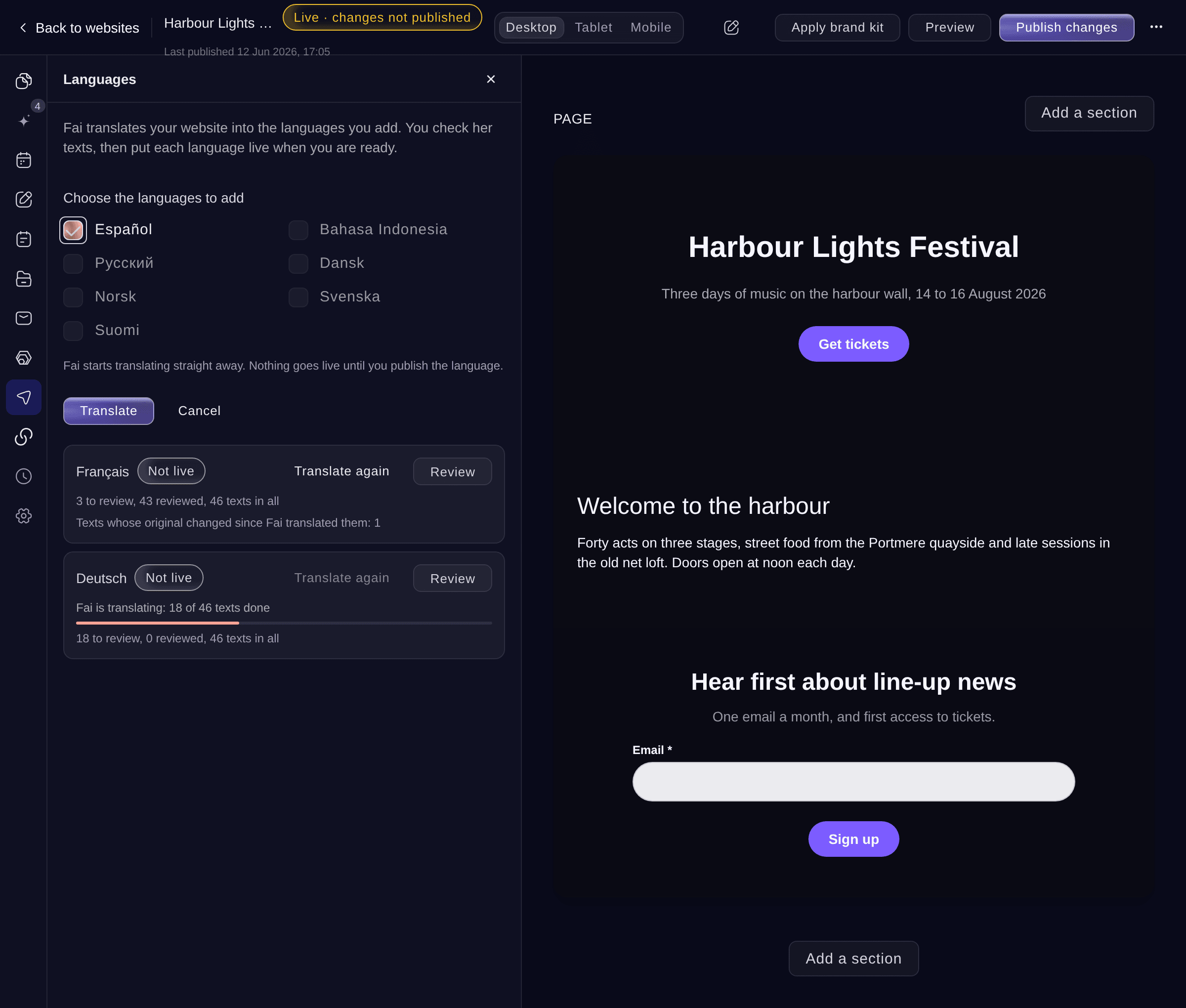Open the pages icon in sidebar
Image resolution: width=1186 pixels, height=1008 pixels.
(x=23, y=81)
